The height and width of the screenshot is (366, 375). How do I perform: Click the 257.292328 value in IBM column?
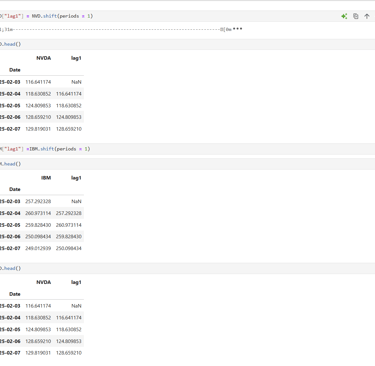point(38,201)
